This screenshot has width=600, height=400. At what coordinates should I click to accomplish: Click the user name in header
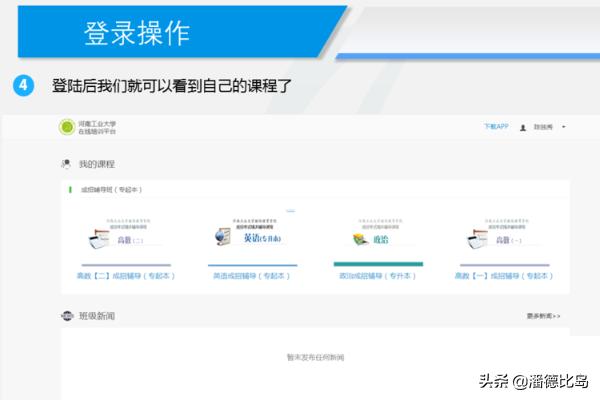click(543, 127)
